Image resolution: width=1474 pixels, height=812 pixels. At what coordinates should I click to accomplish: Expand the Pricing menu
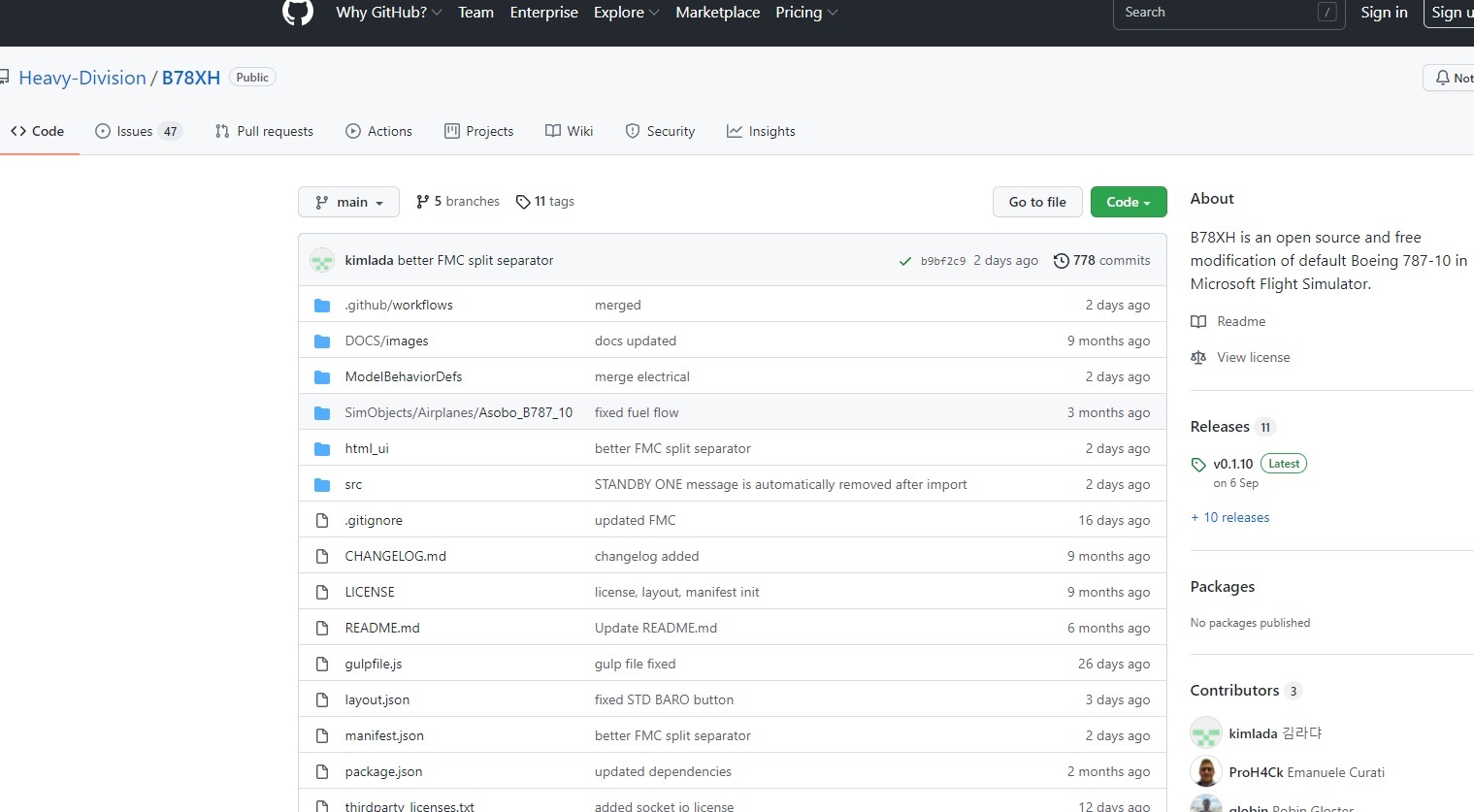(x=806, y=13)
